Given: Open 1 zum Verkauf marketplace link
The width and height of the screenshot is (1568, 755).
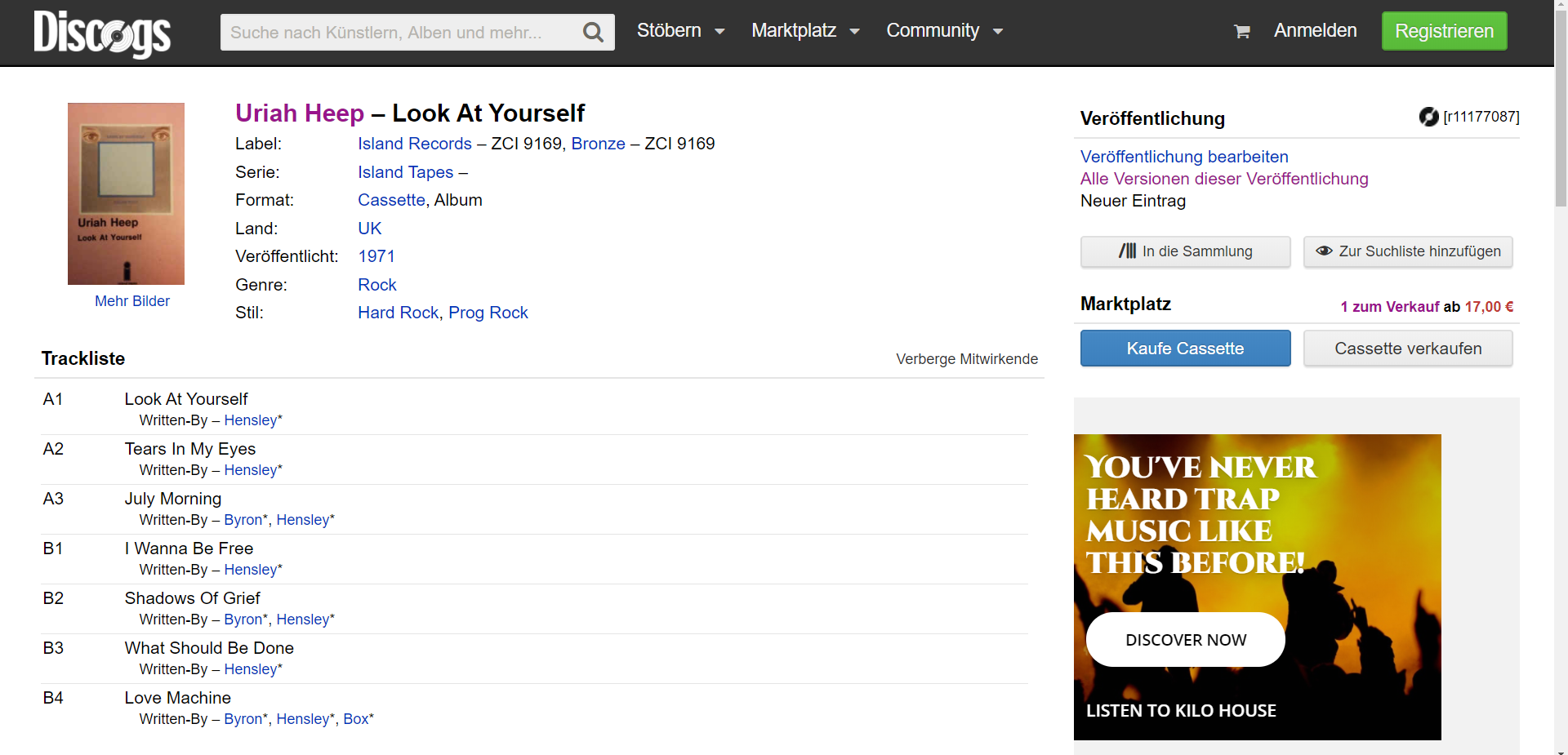Looking at the screenshot, I should pos(1390,307).
